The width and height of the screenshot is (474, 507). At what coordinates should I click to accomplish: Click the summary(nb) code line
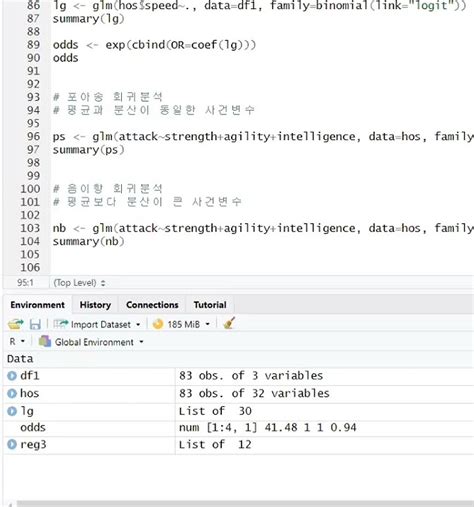tap(88, 241)
